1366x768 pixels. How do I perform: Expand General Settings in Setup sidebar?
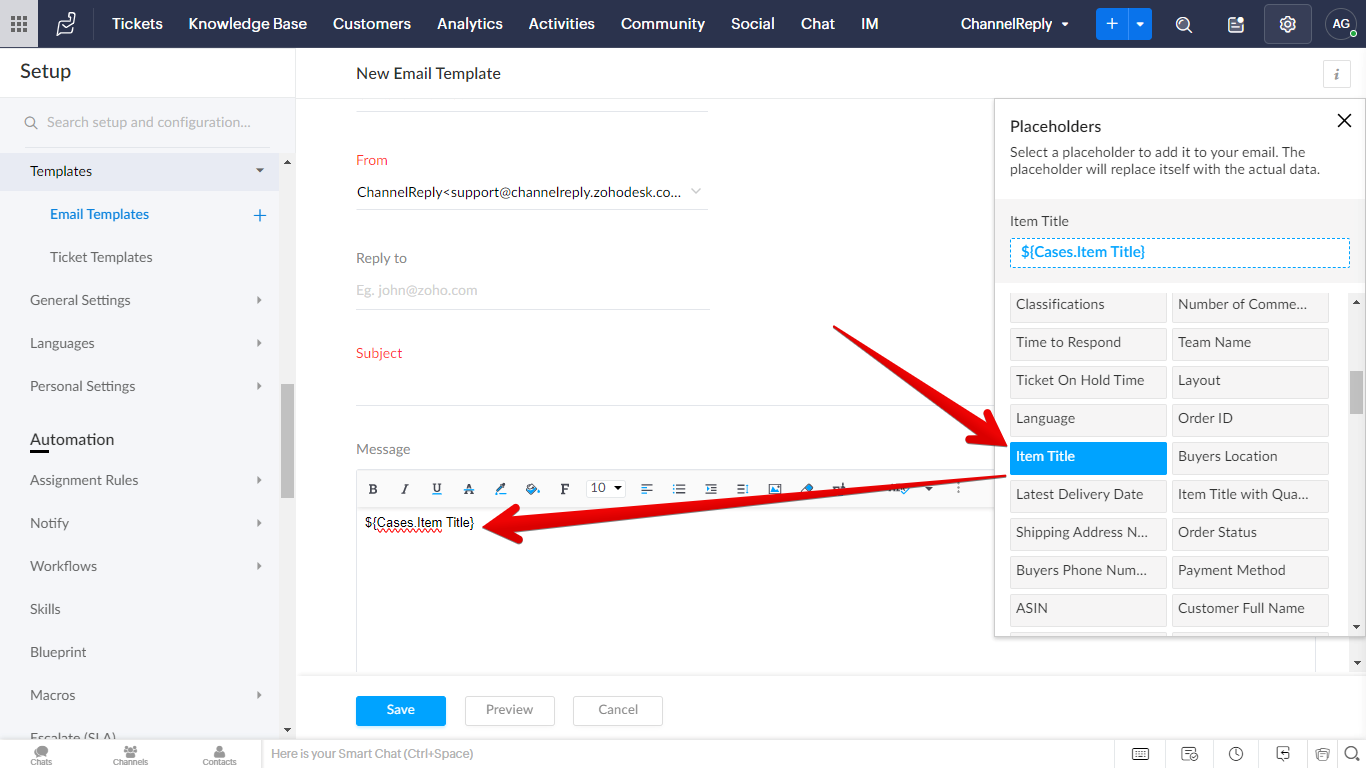259,300
